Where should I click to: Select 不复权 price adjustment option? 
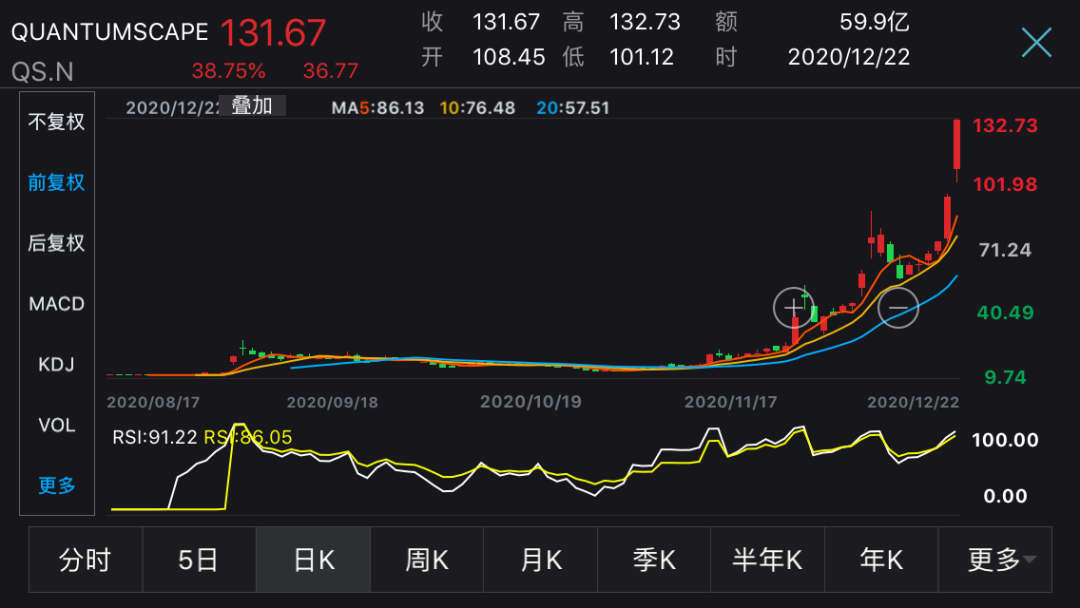tap(56, 122)
